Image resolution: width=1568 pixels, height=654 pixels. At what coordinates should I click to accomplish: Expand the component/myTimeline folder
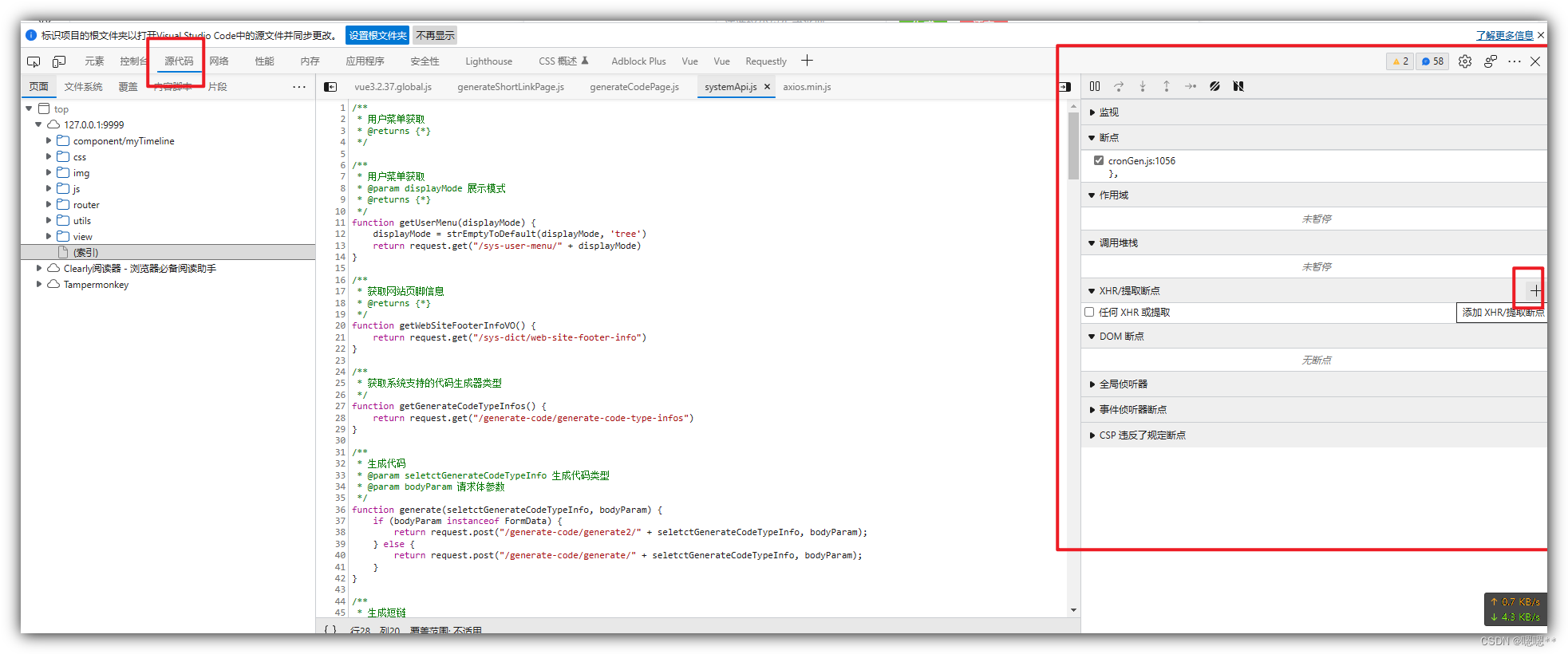[x=49, y=140]
